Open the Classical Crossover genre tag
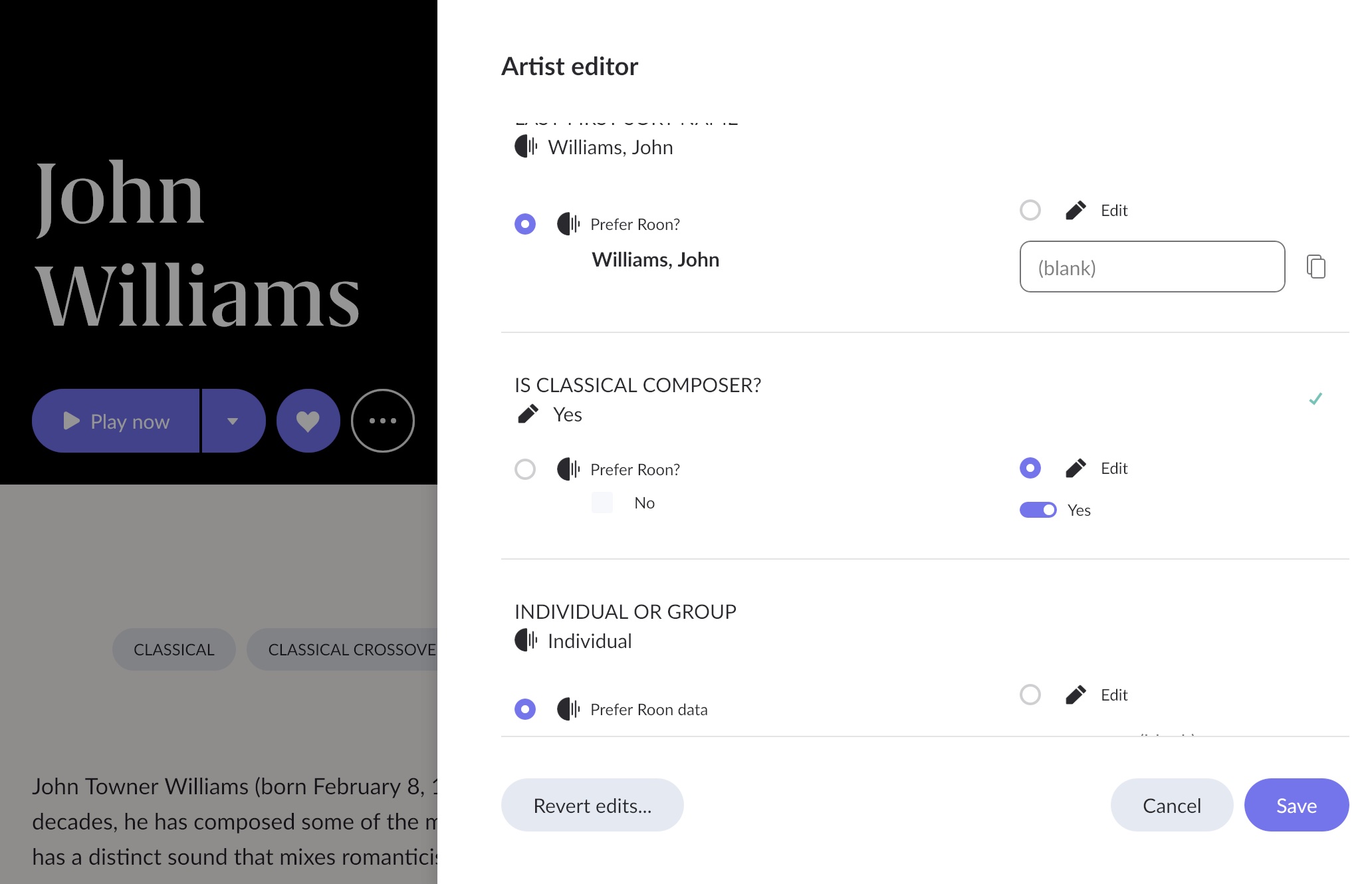This screenshot has height=884, width=1372. pos(342,649)
